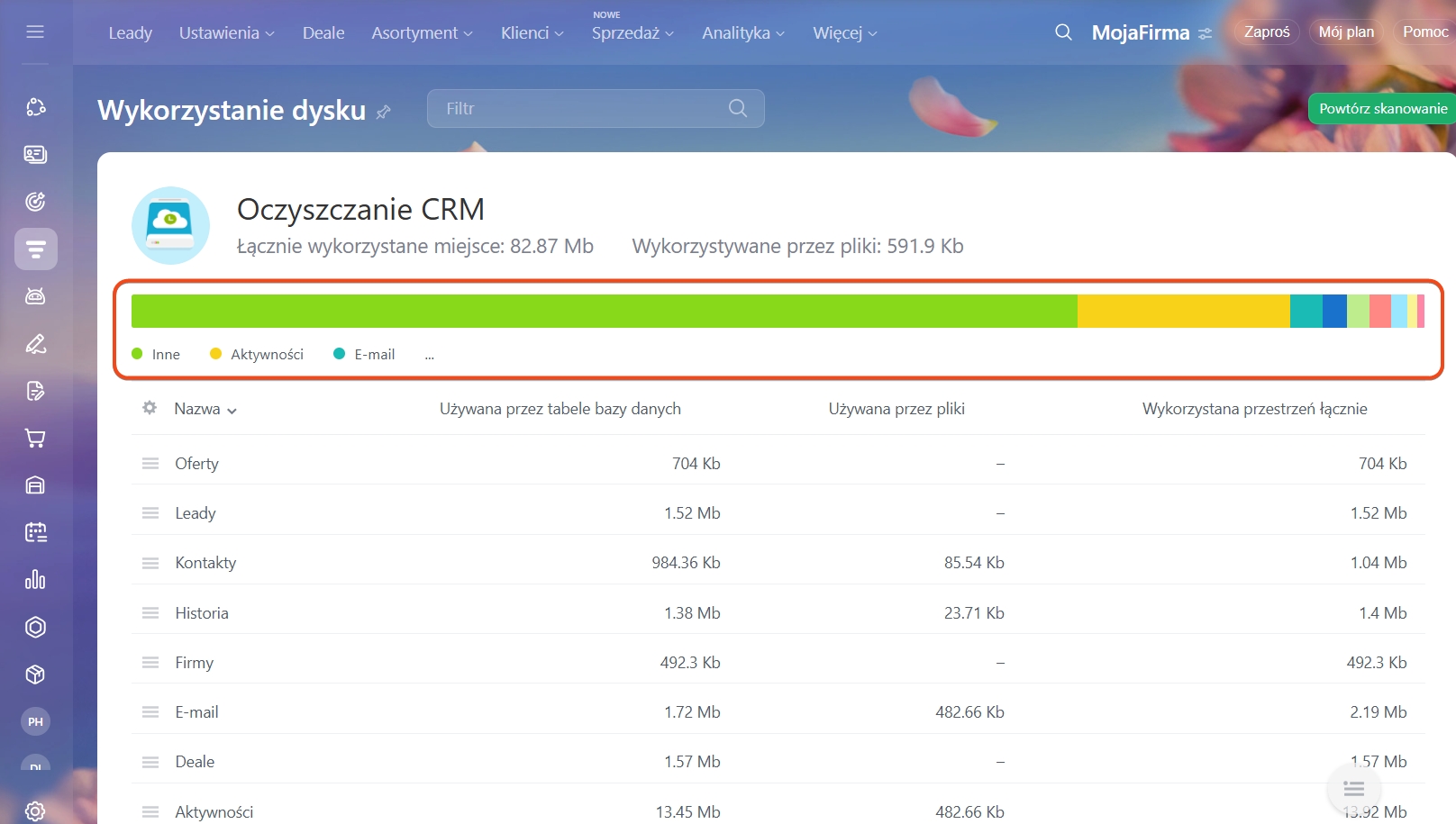Click the Zaproś button

click(1267, 32)
